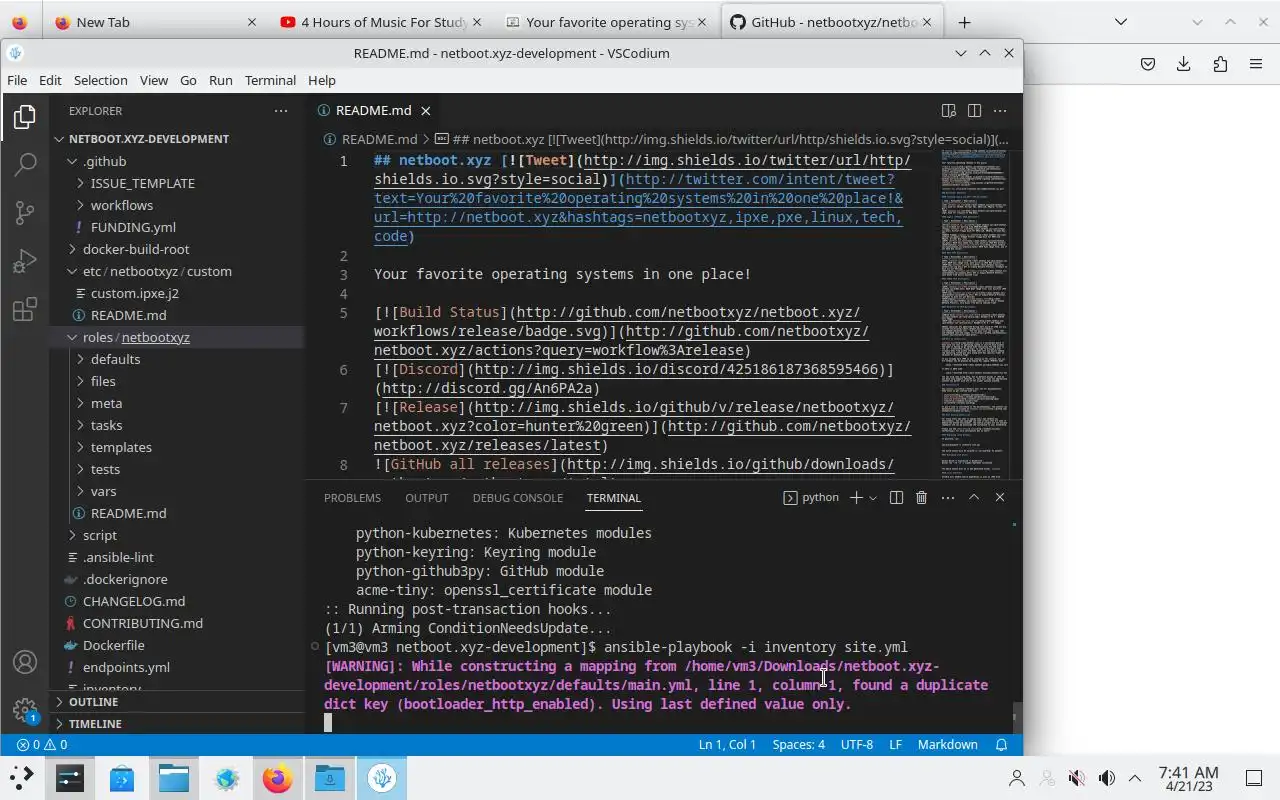Click the terminal scrollbar thumb
Screen dimensions: 1280x800
pyautogui.click(x=1018, y=716)
